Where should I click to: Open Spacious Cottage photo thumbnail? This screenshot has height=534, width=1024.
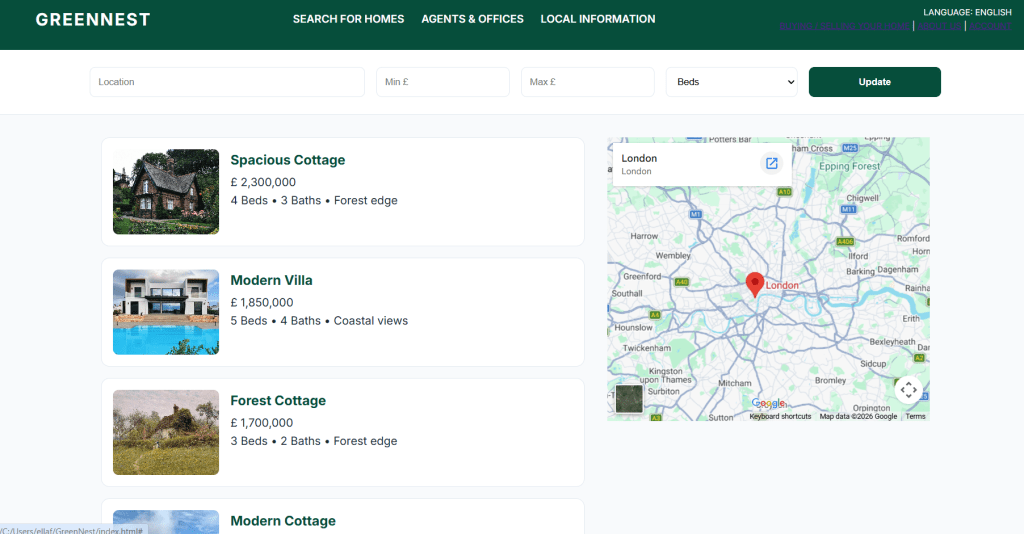[x=166, y=192]
